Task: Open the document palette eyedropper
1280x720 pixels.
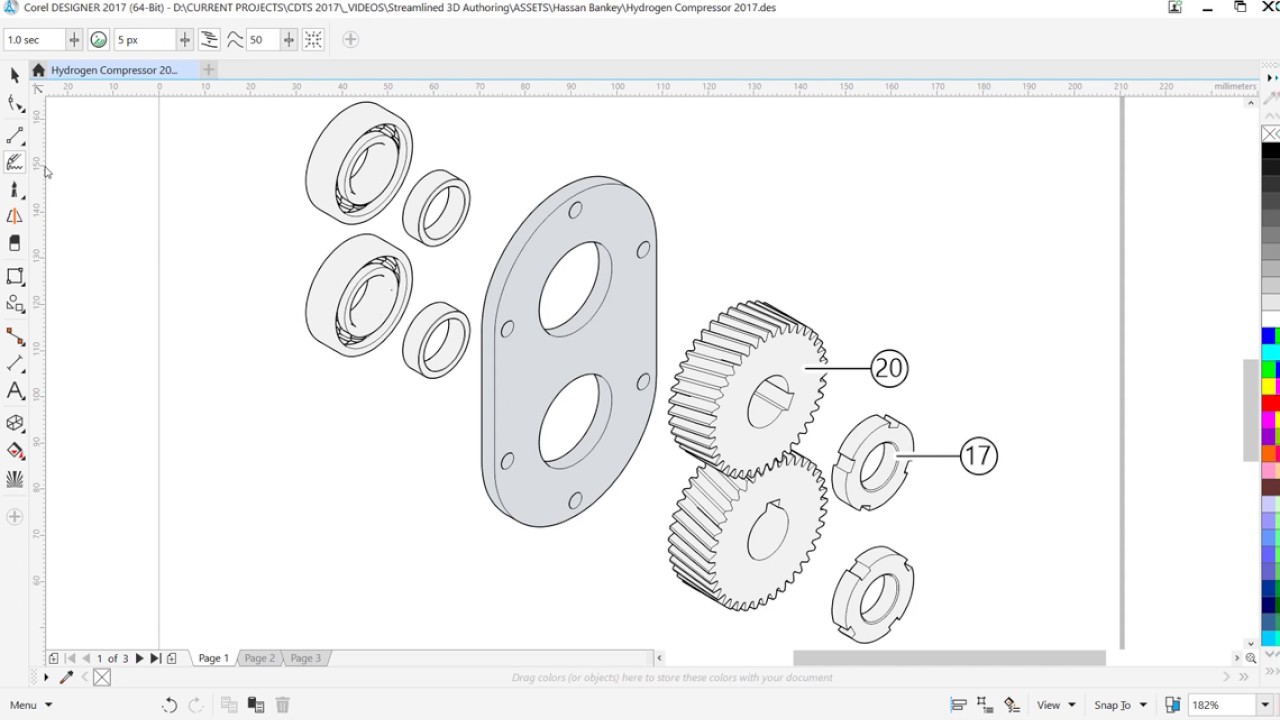Action: [x=67, y=677]
